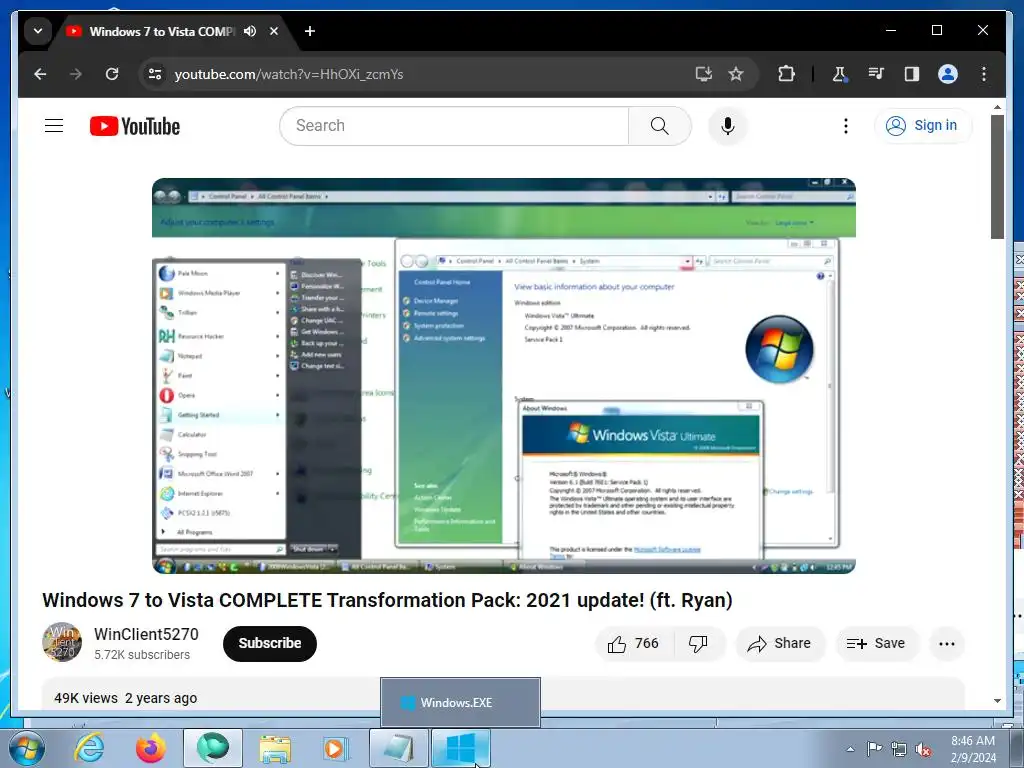Launch Internet Explorer from the taskbar
The width and height of the screenshot is (1024, 768).
point(89,748)
